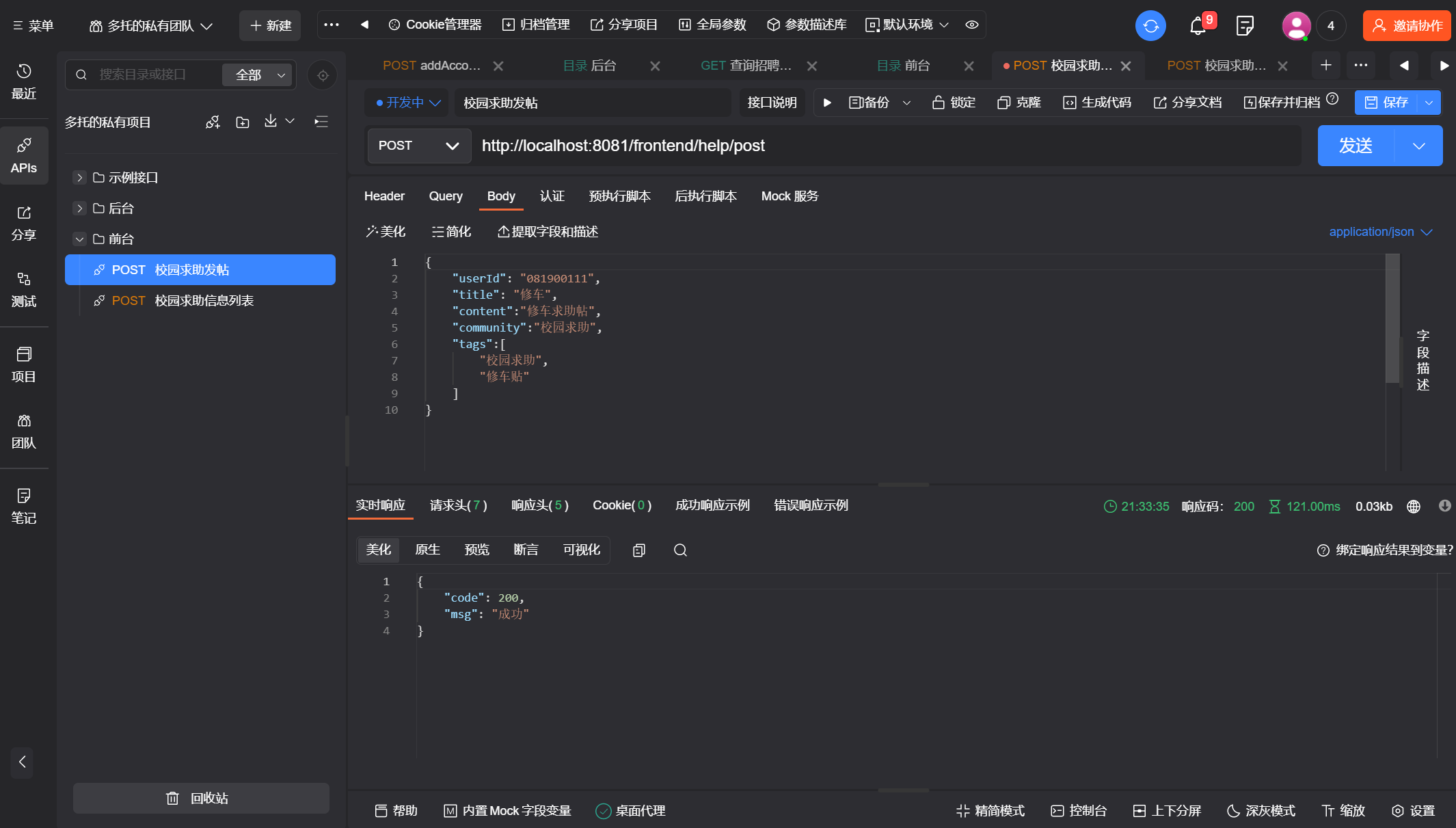This screenshot has width=1456, height=828.
Task: Search the response with magnifier icon
Action: coord(680,550)
